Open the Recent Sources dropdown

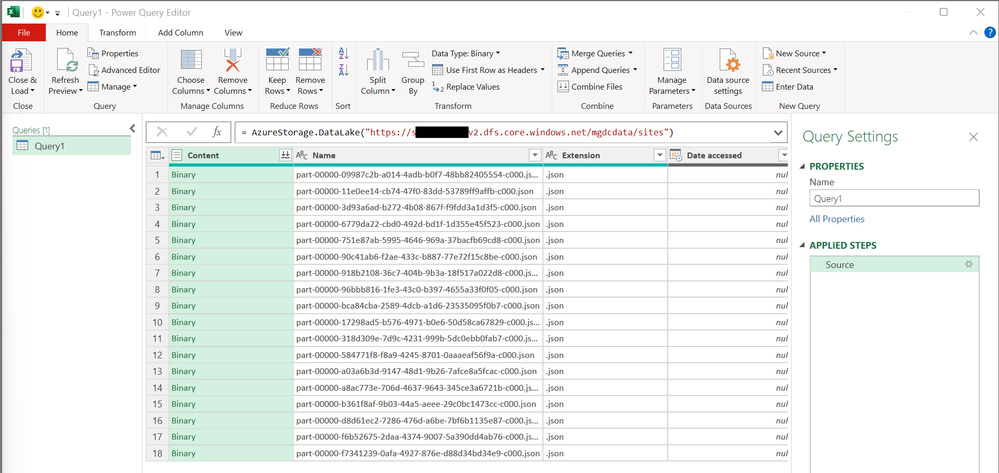(x=800, y=70)
